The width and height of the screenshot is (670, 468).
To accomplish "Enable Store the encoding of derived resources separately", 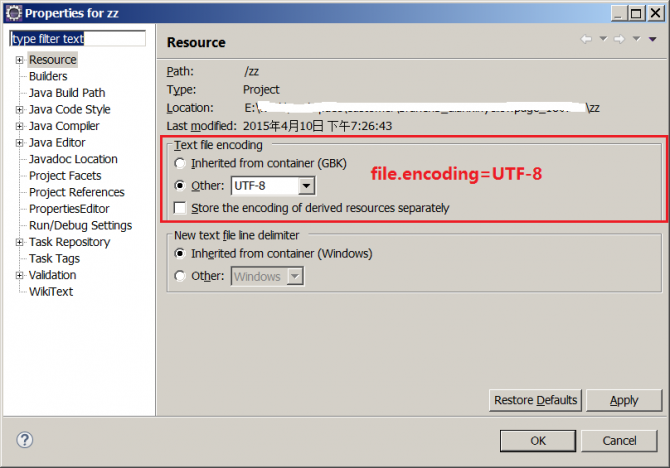I will [x=180, y=208].
